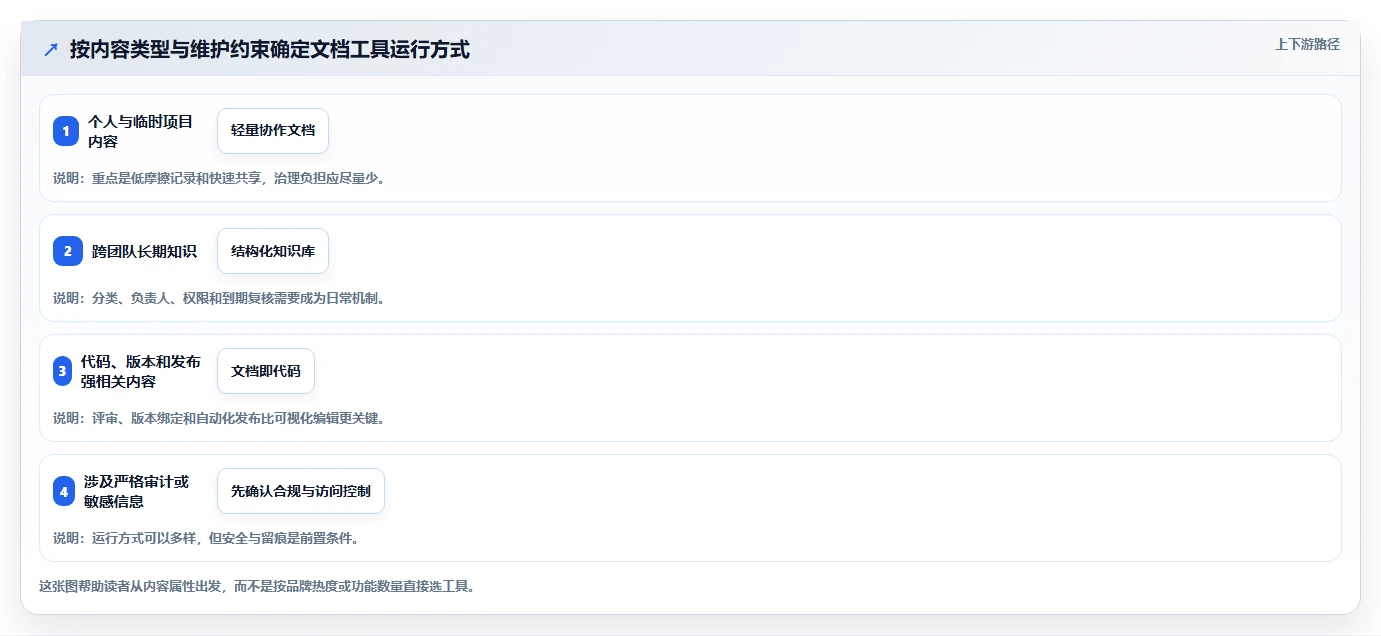The width and height of the screenshot is (1381, 636).
Task: Open the 上下游路径 label in header
Action: click(1307, 44)
